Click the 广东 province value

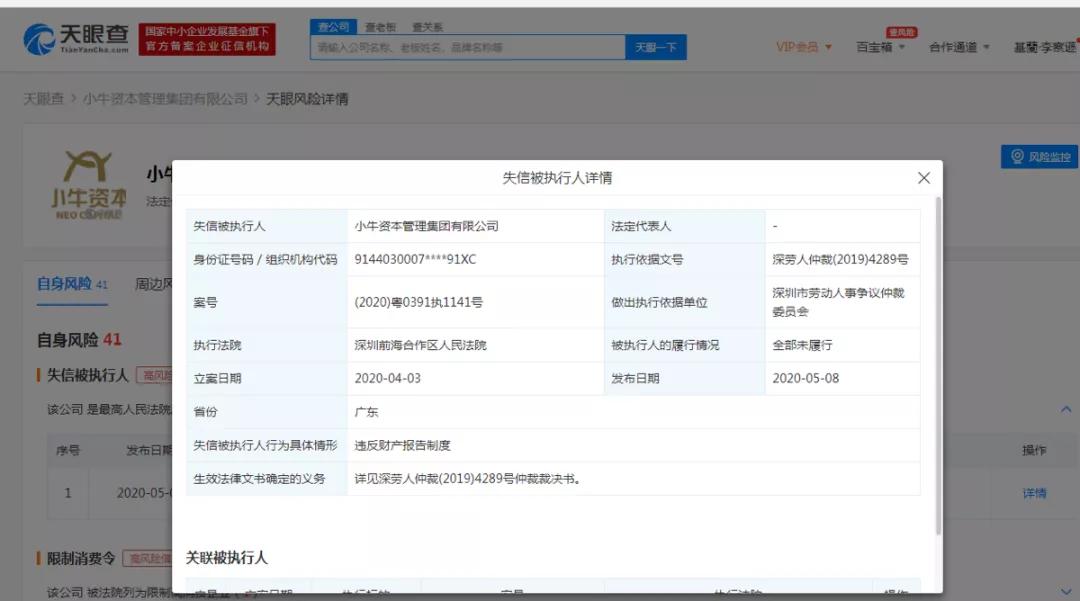(x=366, y=412)
